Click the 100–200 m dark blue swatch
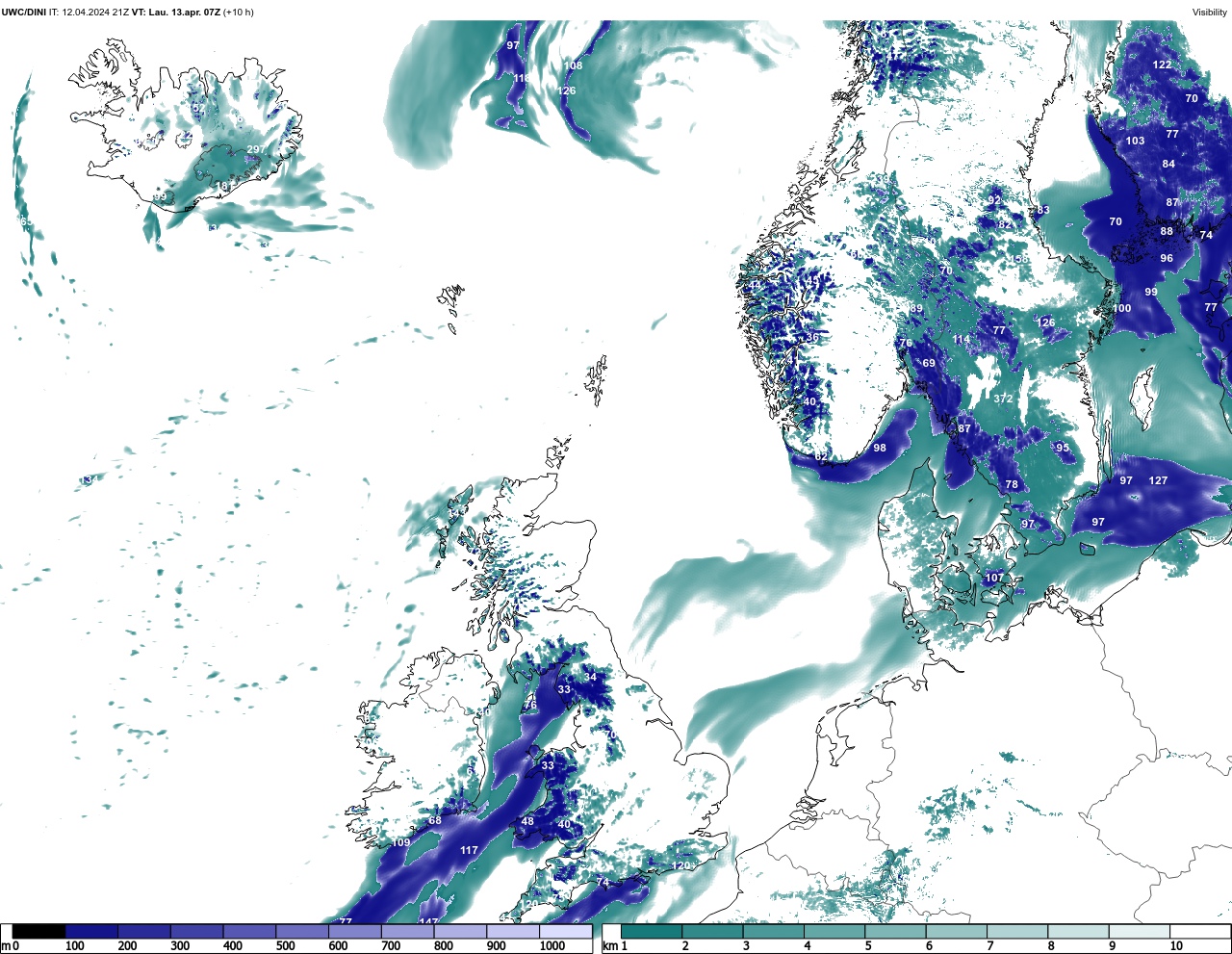The width and height of the screenshot is (1232, 954). tap(91, 932)
